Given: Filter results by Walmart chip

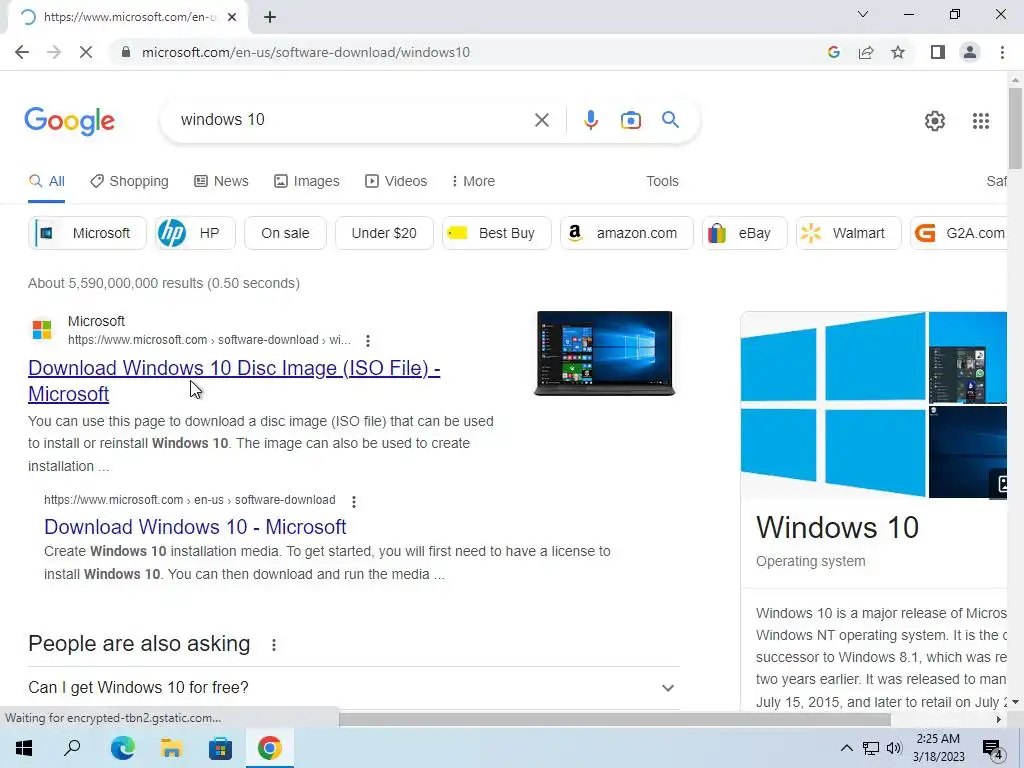Looking at the screenshot, I should point(848,233).
